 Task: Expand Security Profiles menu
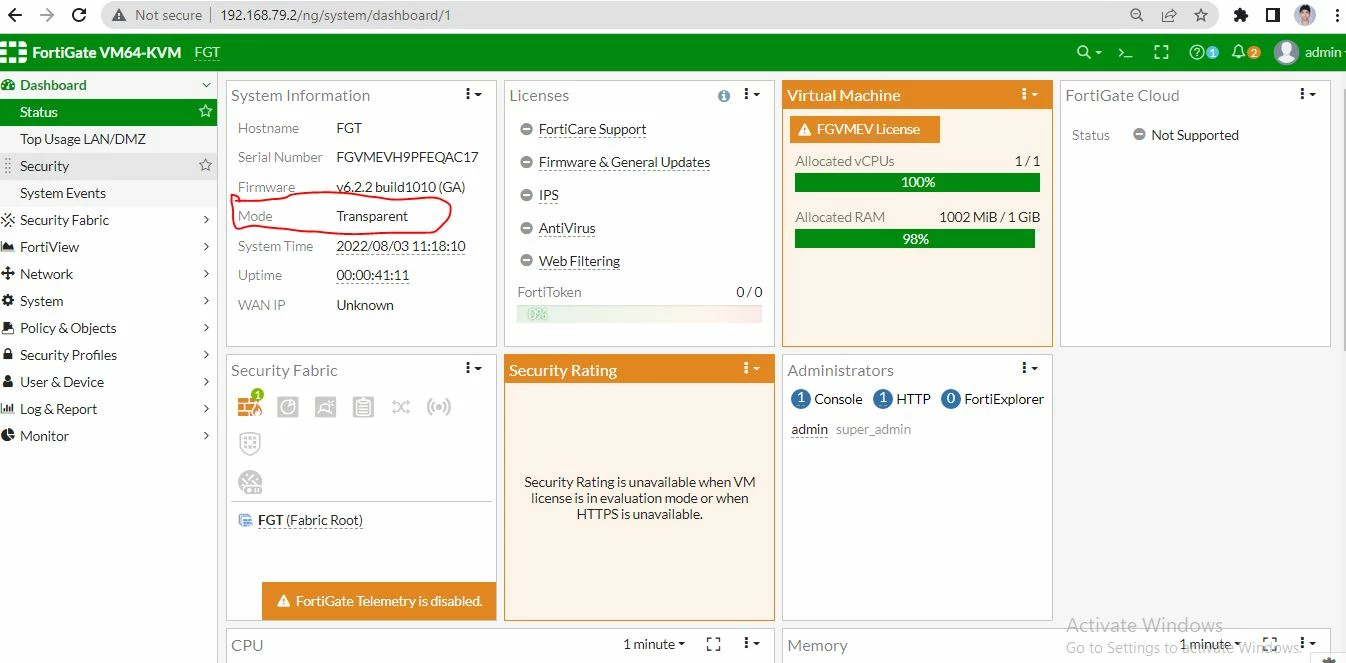coord(108,355)
